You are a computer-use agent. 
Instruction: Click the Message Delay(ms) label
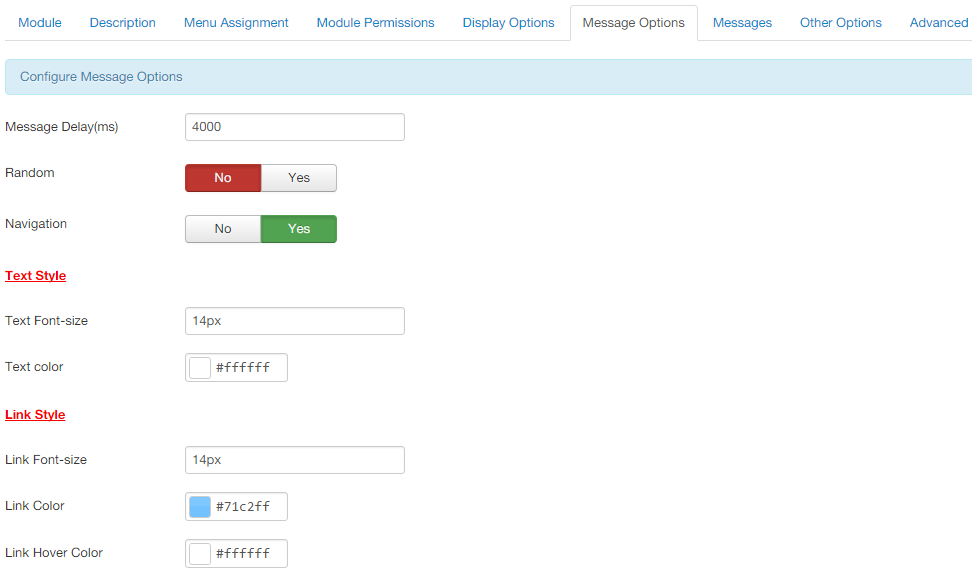61,127
